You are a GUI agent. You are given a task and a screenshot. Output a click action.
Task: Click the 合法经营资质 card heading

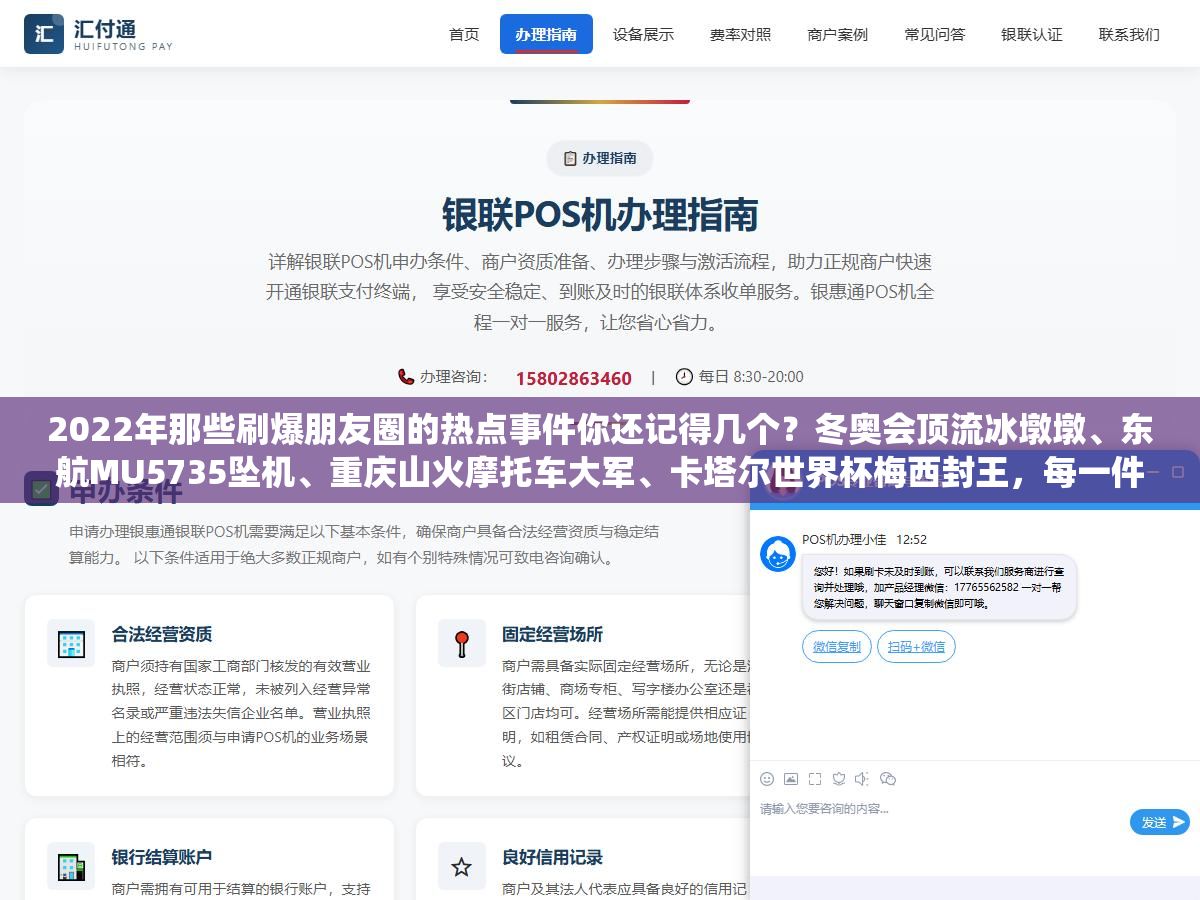pyautogui.click(x=162, y=634)
